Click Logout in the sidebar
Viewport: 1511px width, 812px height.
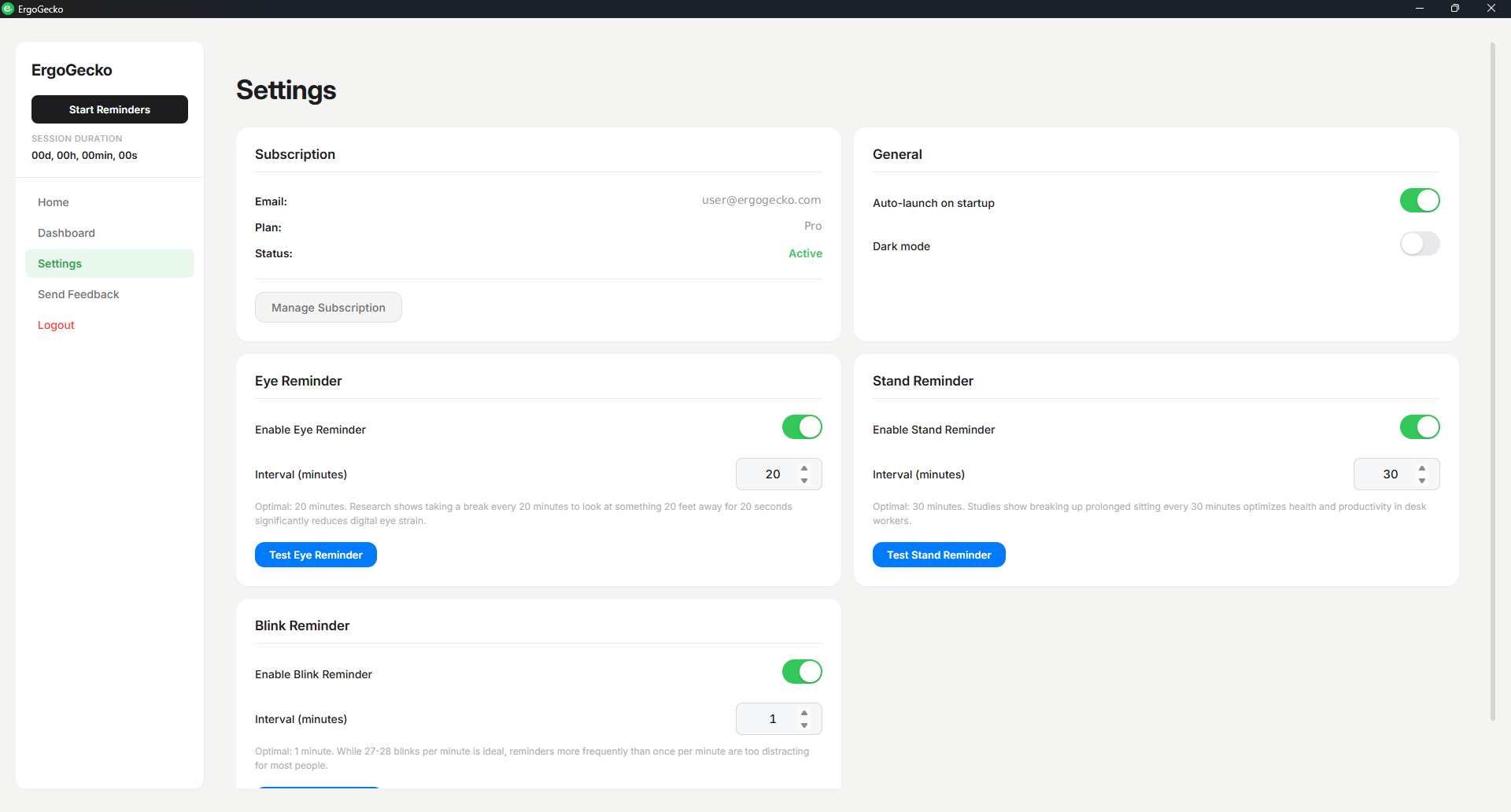click(x=56, y=325)
